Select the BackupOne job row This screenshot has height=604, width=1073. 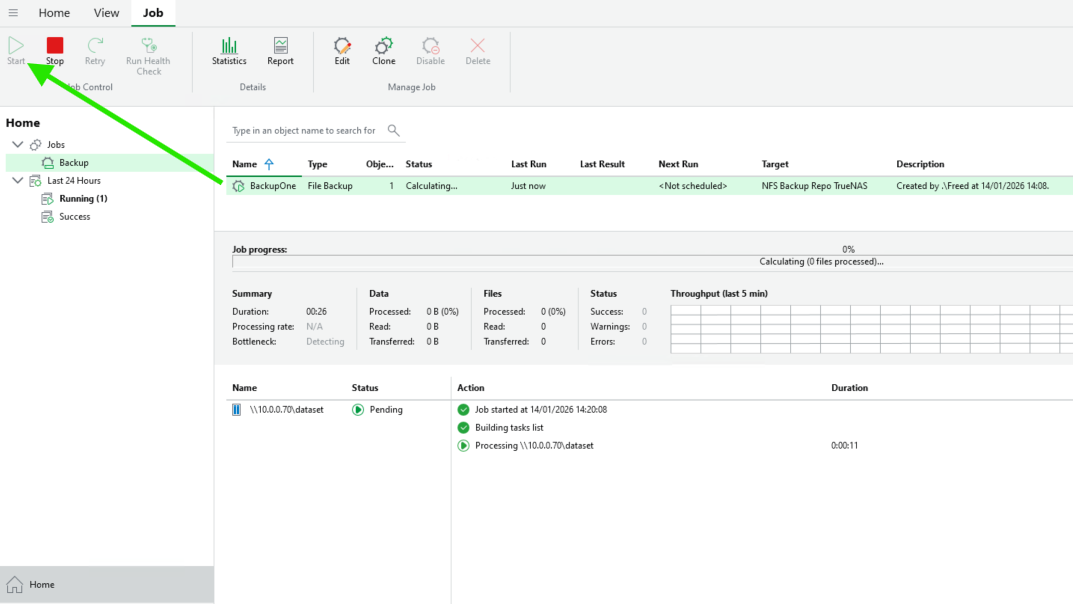(273, 186)
